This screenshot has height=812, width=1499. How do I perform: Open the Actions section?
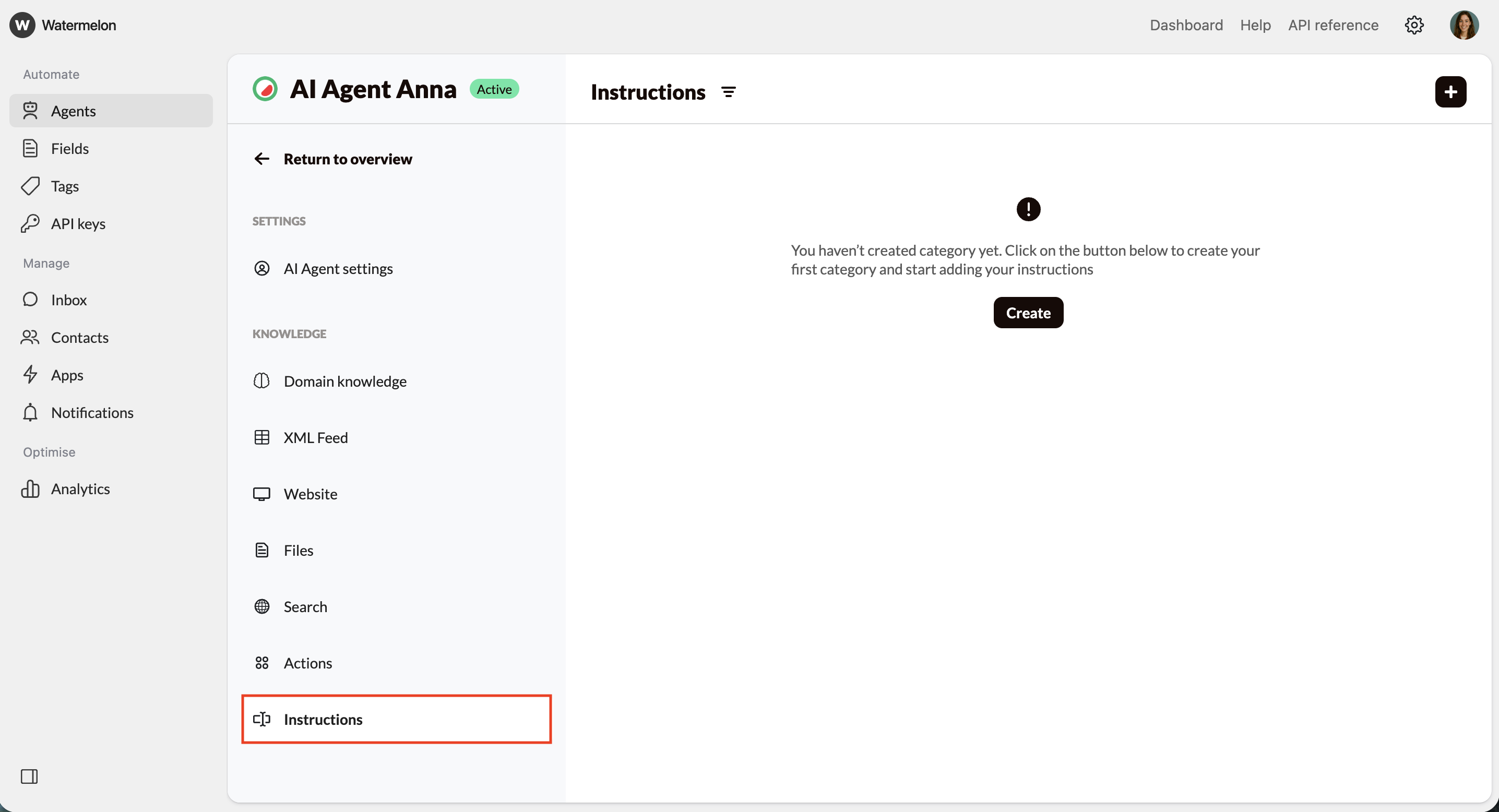click(308, 663)
